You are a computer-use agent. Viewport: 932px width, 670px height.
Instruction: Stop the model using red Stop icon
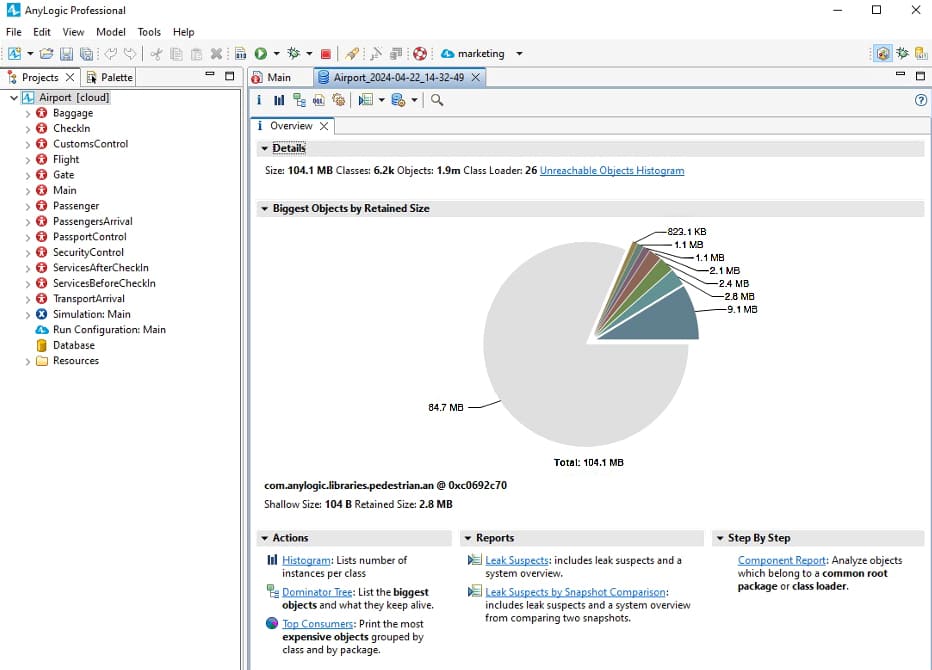point(326,53)
